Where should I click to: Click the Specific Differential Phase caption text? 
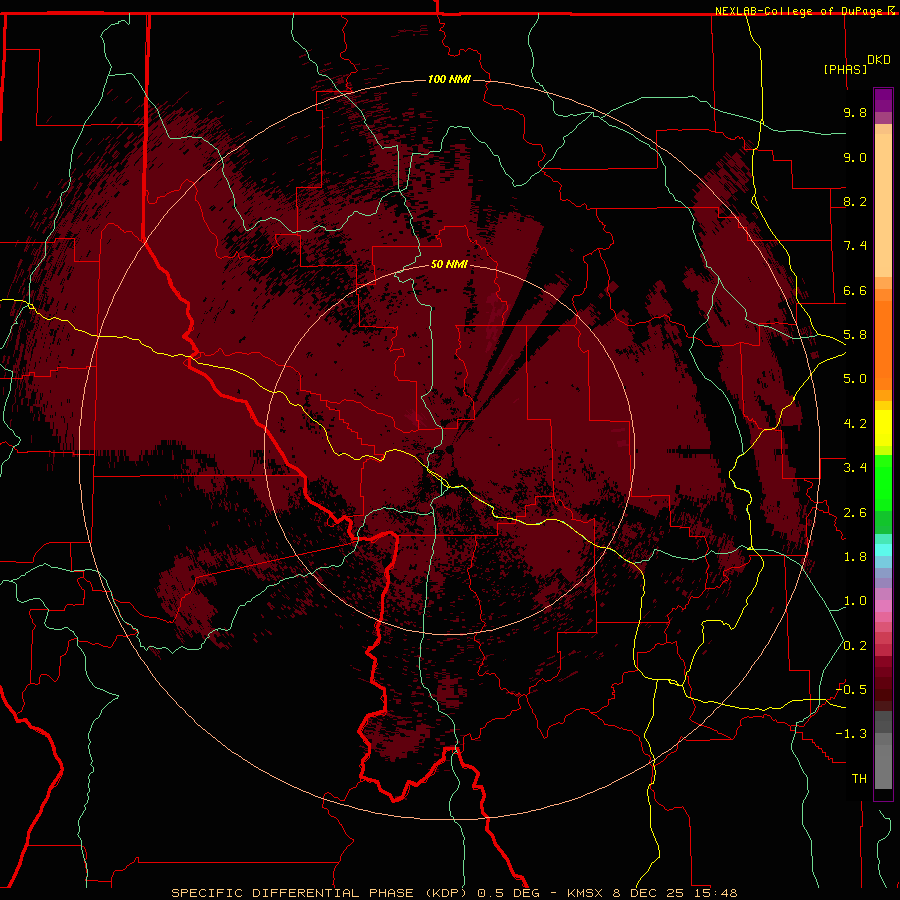[454, 893]
